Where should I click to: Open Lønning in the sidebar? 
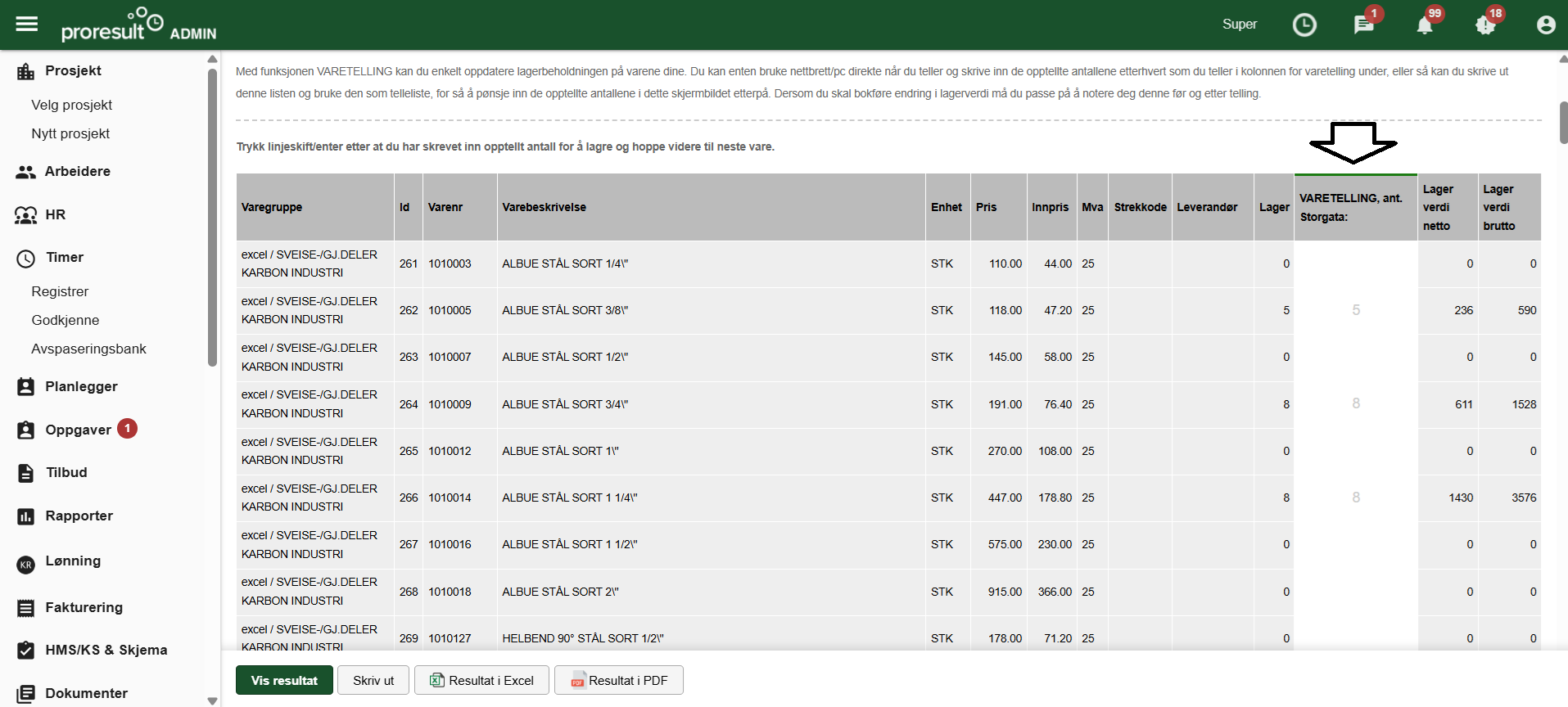click(x=73, y=561)
